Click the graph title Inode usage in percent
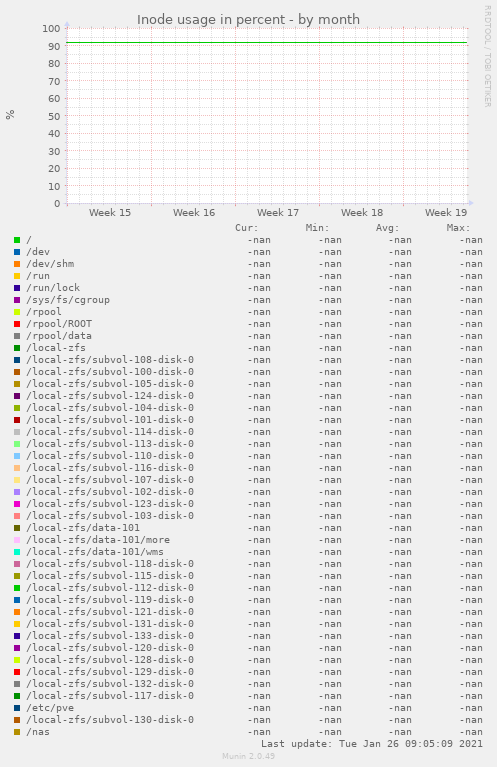Image resolution: width=497 pixels, height=767 pixels. [248, 20]
